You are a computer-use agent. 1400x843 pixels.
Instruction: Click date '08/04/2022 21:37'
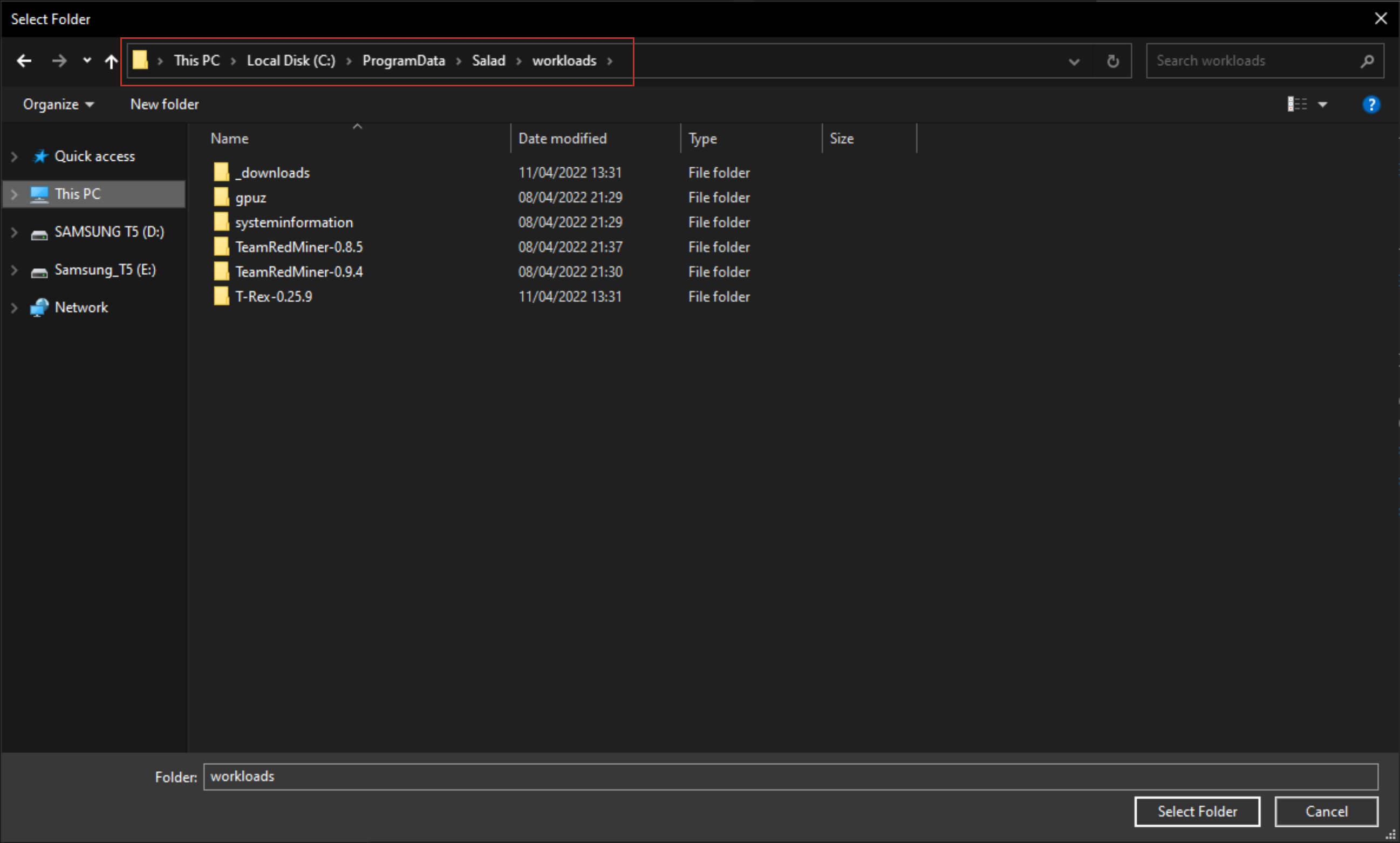tap(570, 247)
